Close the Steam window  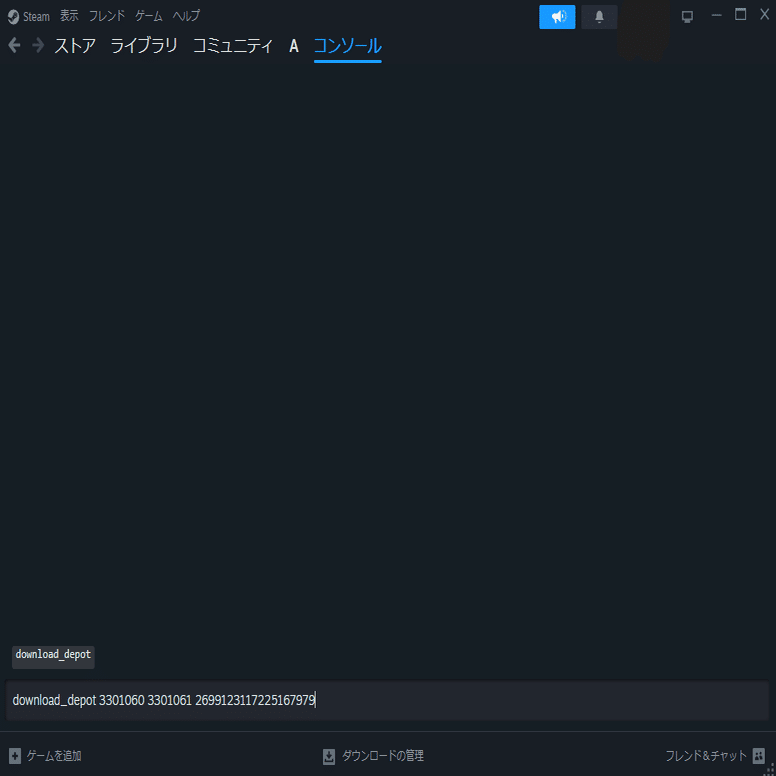765,15
